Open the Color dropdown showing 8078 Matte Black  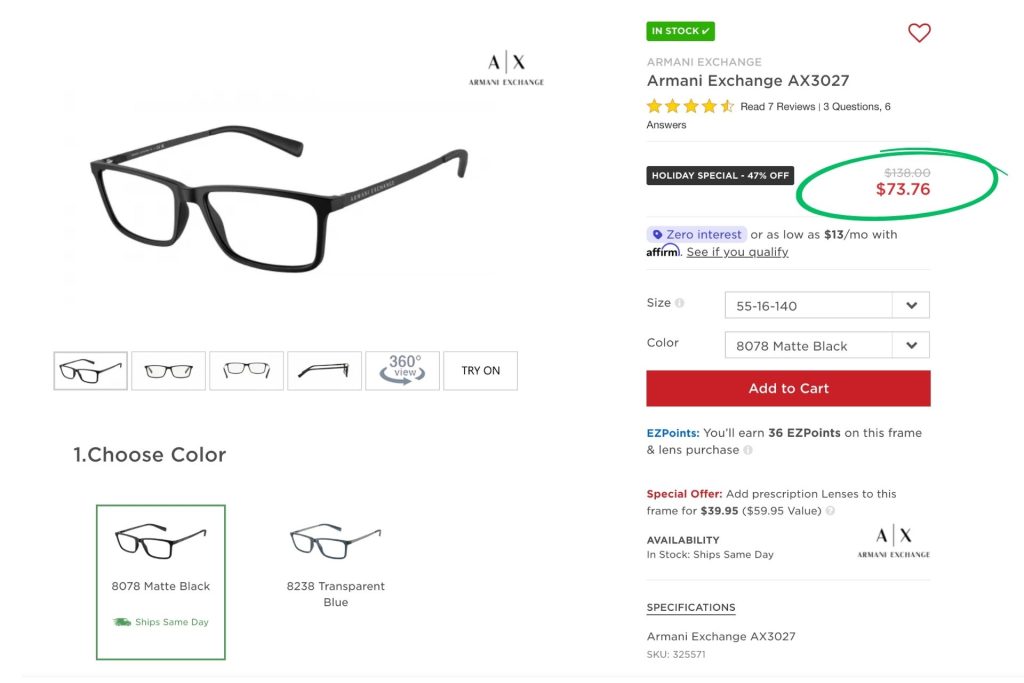tap(827, 343)
